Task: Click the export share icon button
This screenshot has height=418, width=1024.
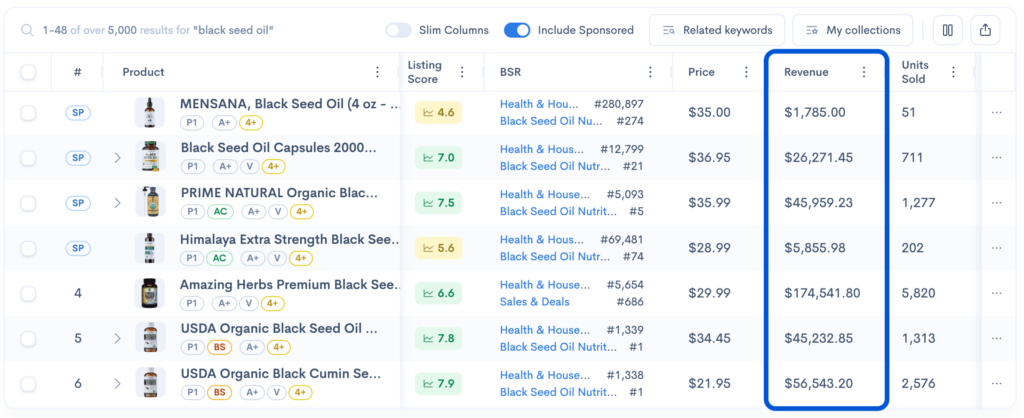Action: coord(985,30)
